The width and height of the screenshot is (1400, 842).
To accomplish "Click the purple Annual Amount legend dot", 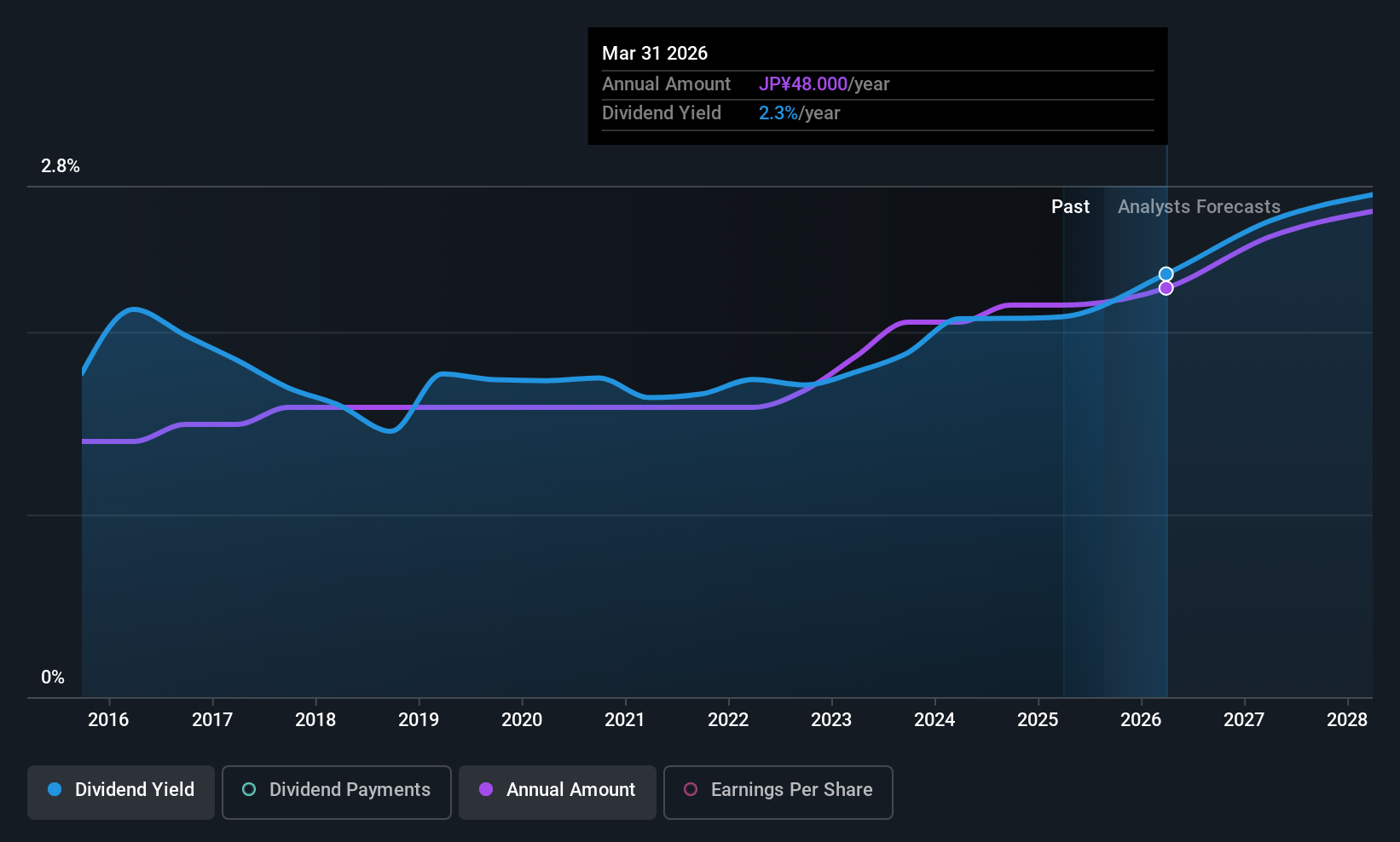I will pyautogui.click(x=486, y=789).
